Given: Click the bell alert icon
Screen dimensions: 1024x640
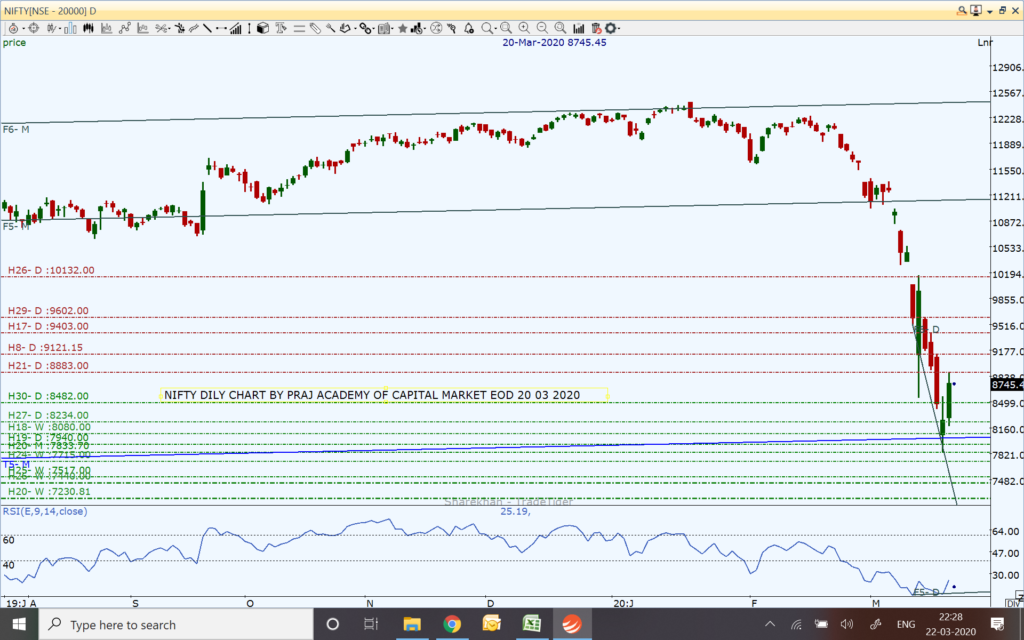Looking at the screenshot, I should coord(468,28).
